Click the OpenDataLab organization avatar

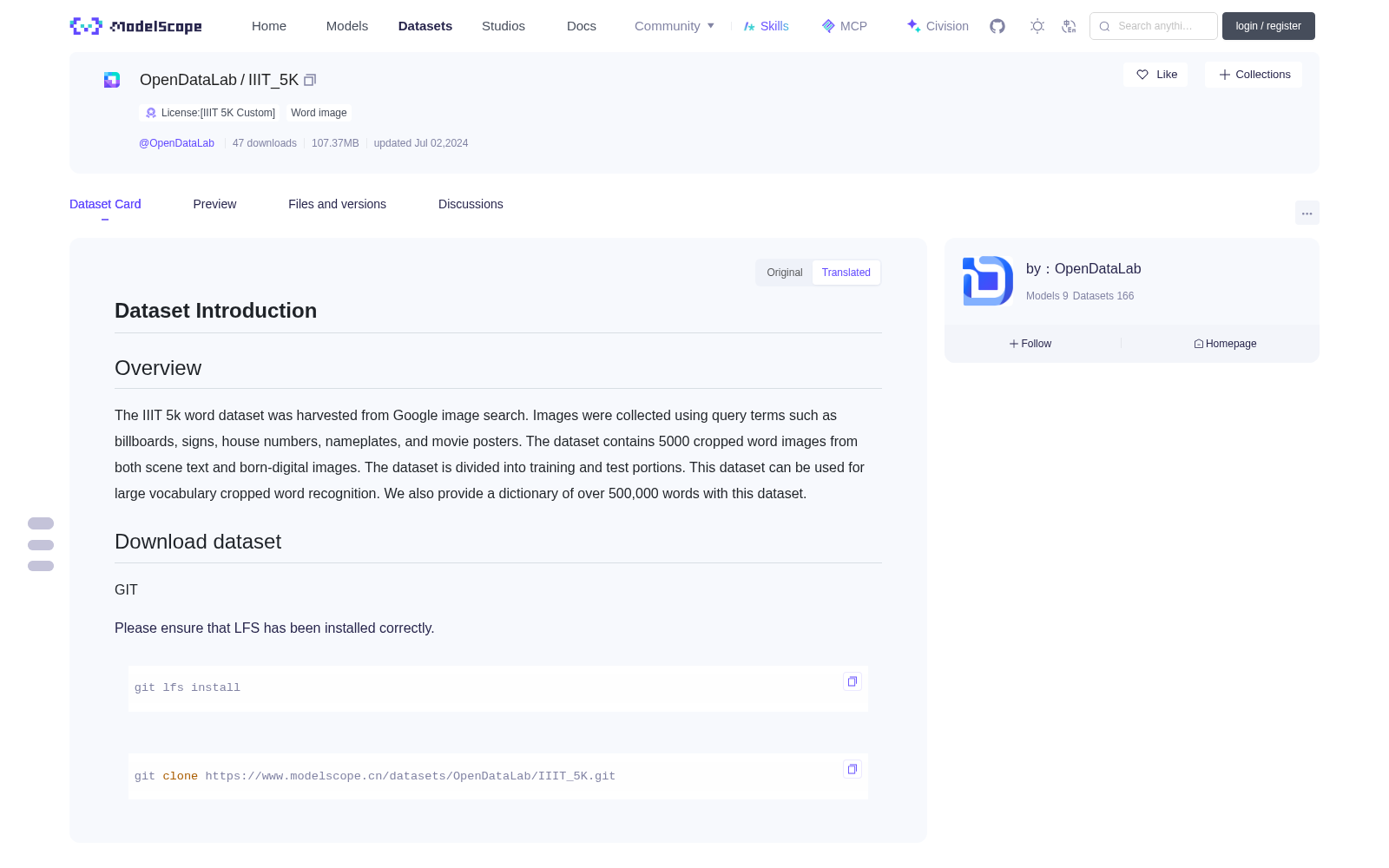pyautogui.click(x=988, y=281)
